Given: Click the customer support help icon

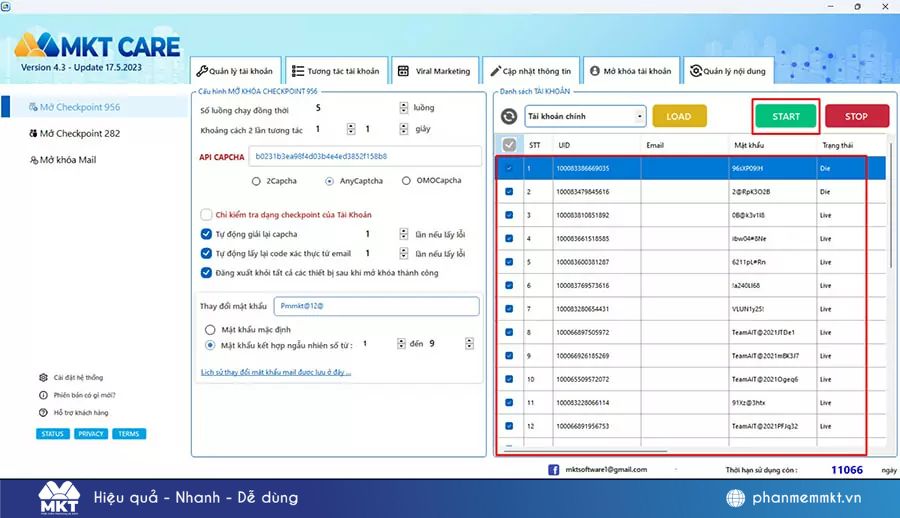Looking at the screenshot, I should pyautogui.click(x=43, y=412).
